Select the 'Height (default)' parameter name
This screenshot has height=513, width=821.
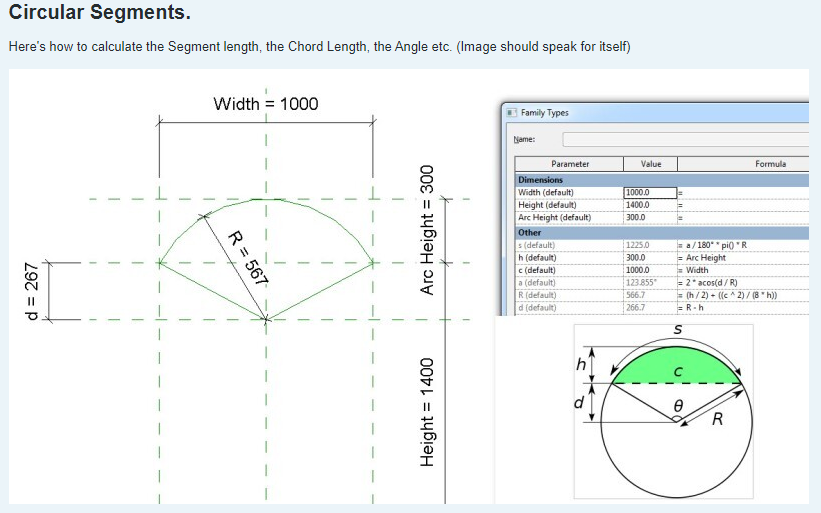pos(547,205)
